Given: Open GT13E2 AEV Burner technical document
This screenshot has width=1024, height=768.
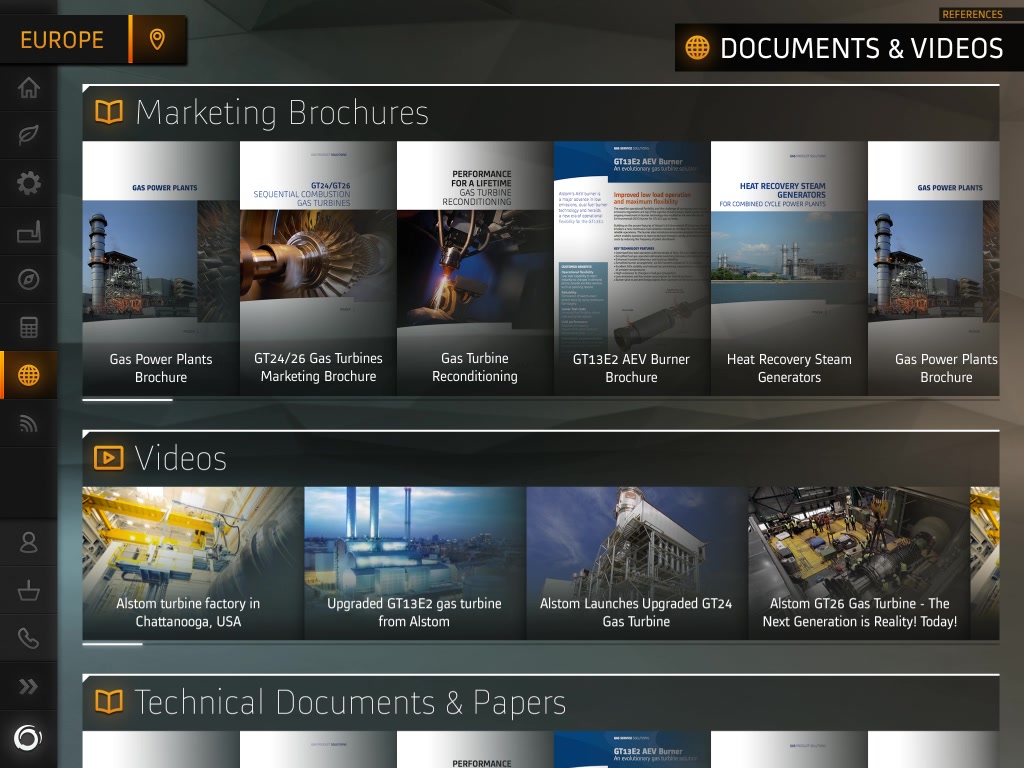Looking at the screenshot, I should click(x=632, y=750).
